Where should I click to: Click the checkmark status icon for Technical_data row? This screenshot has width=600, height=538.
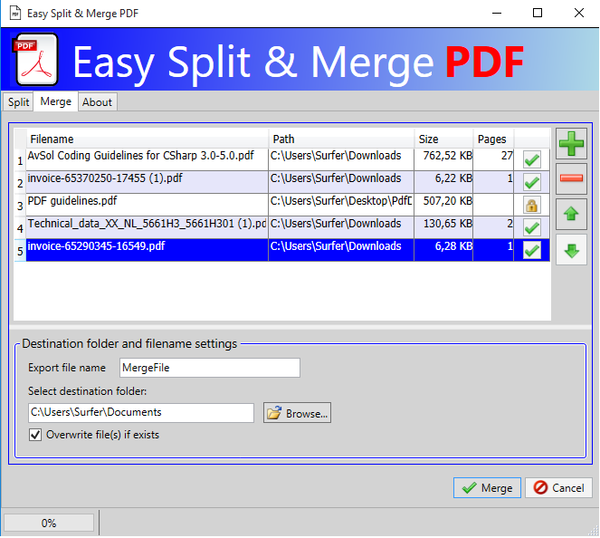tap(532, 228)
